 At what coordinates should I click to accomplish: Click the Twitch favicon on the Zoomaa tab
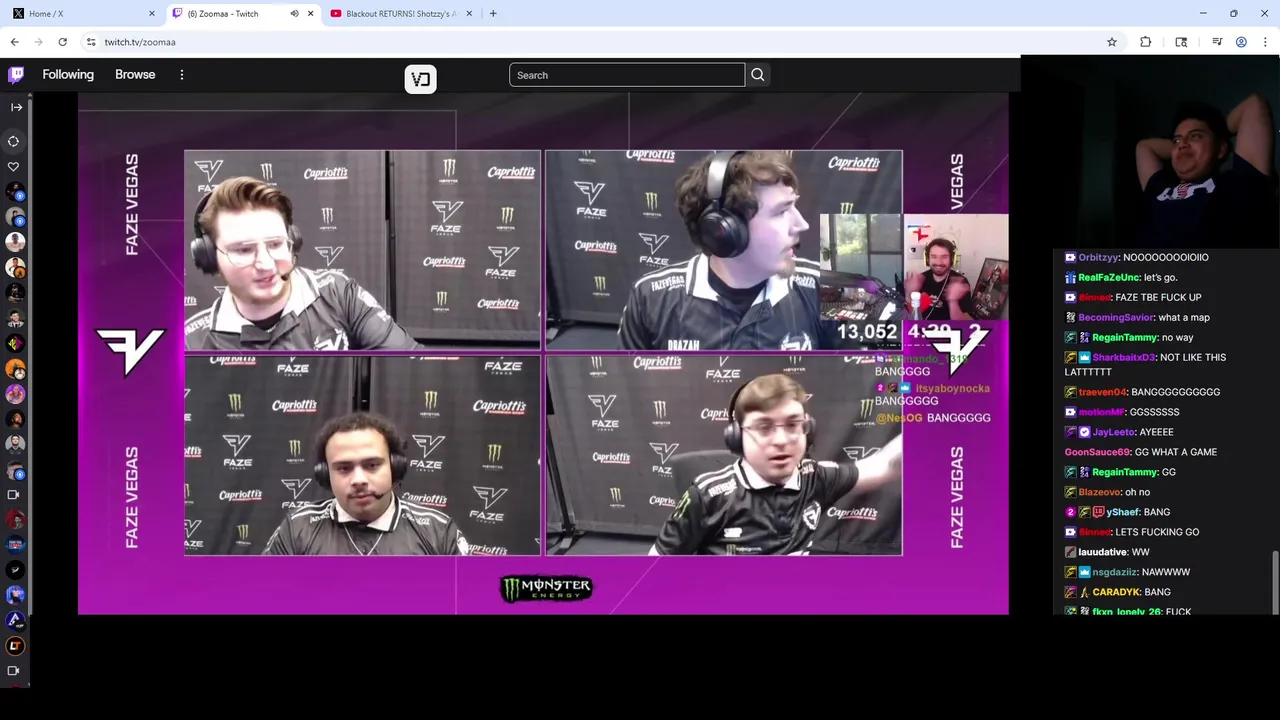tap(178, 14)
